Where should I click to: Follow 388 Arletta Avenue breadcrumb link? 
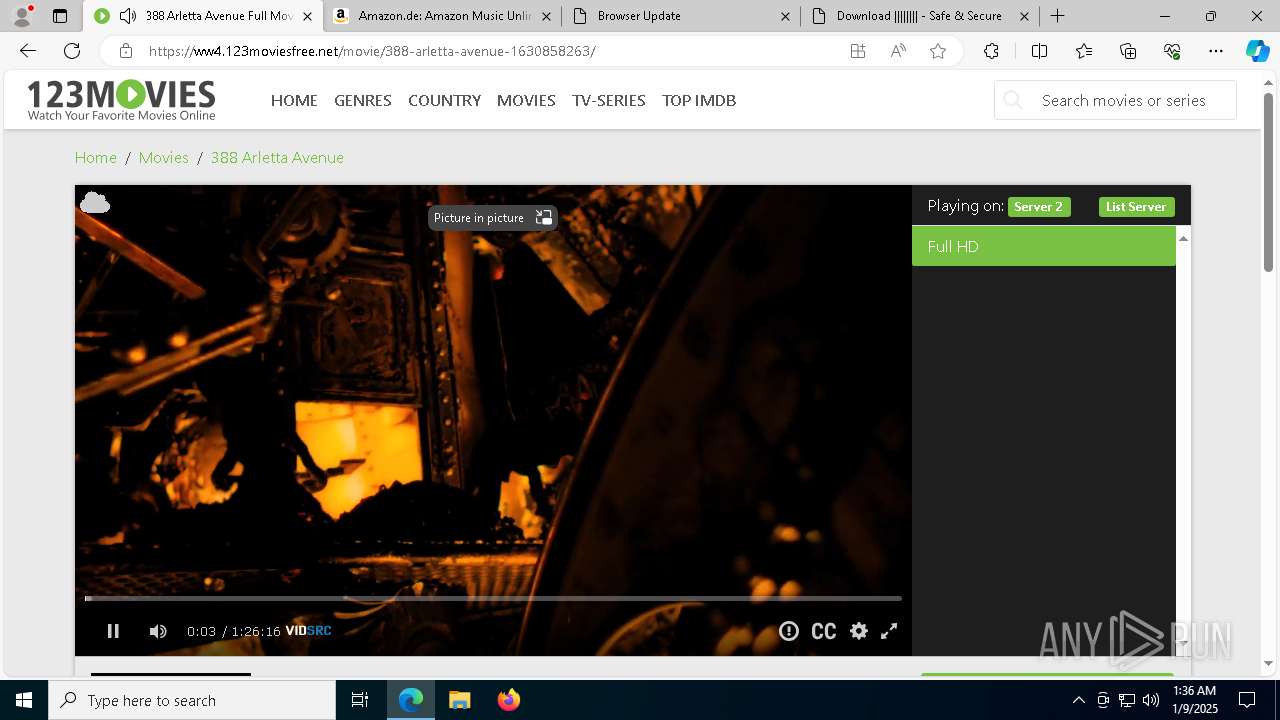point(277,157)
